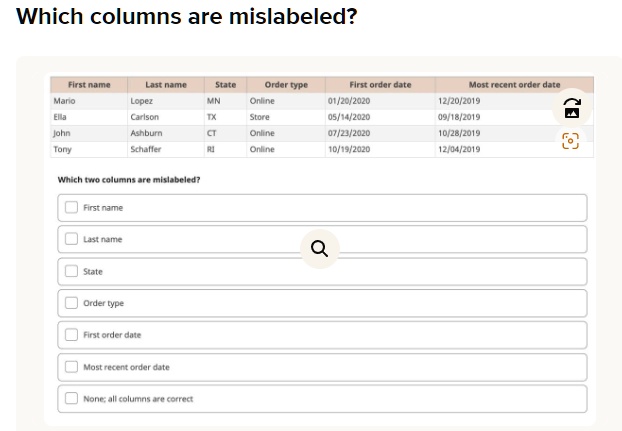
Task: Select None; all columns are correct checkbox
Action: [x=71, y=398]
